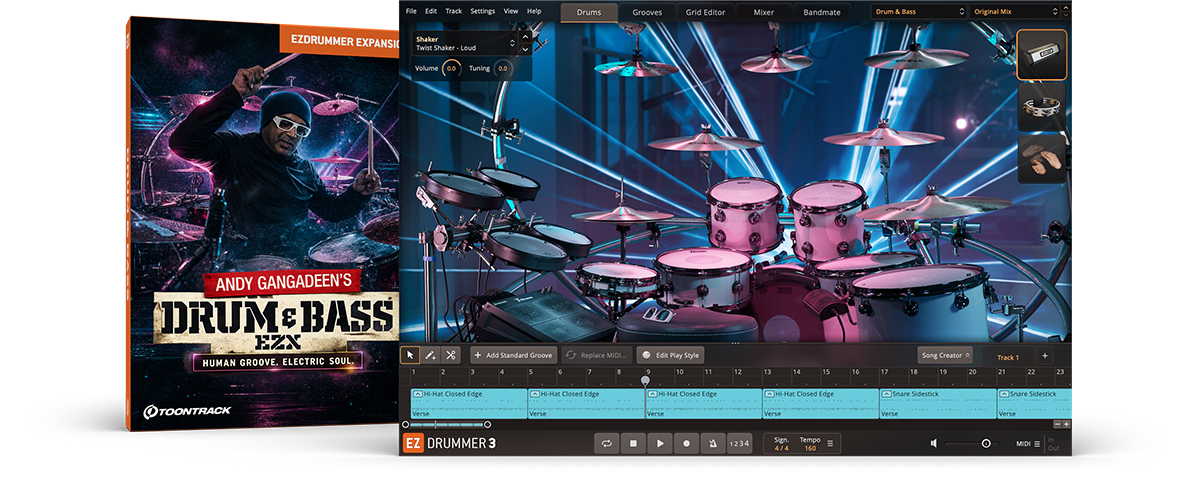This screenshot has width=1200, height=488.
Task: Toggle loop playback on
Action: (x=606, y=443)
